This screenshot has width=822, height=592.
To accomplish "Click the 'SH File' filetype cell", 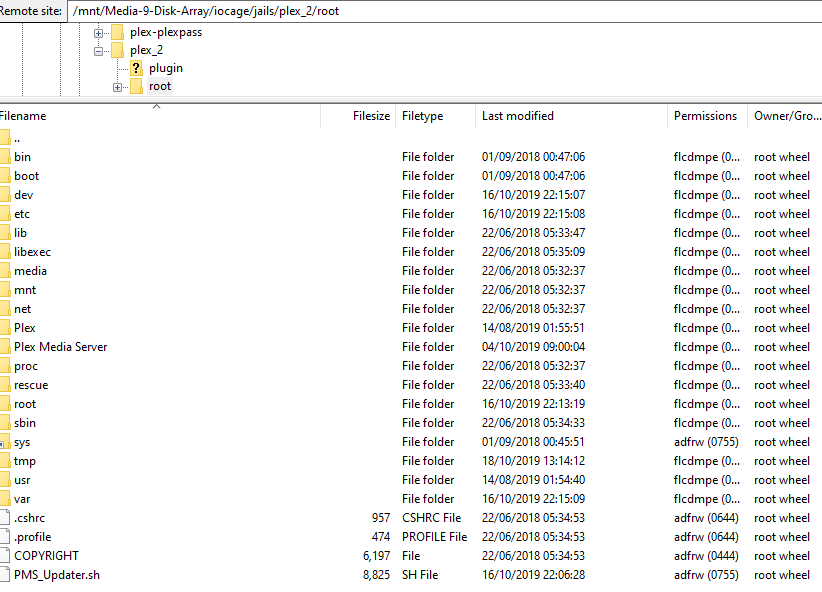I will click(x=420, y=575).
